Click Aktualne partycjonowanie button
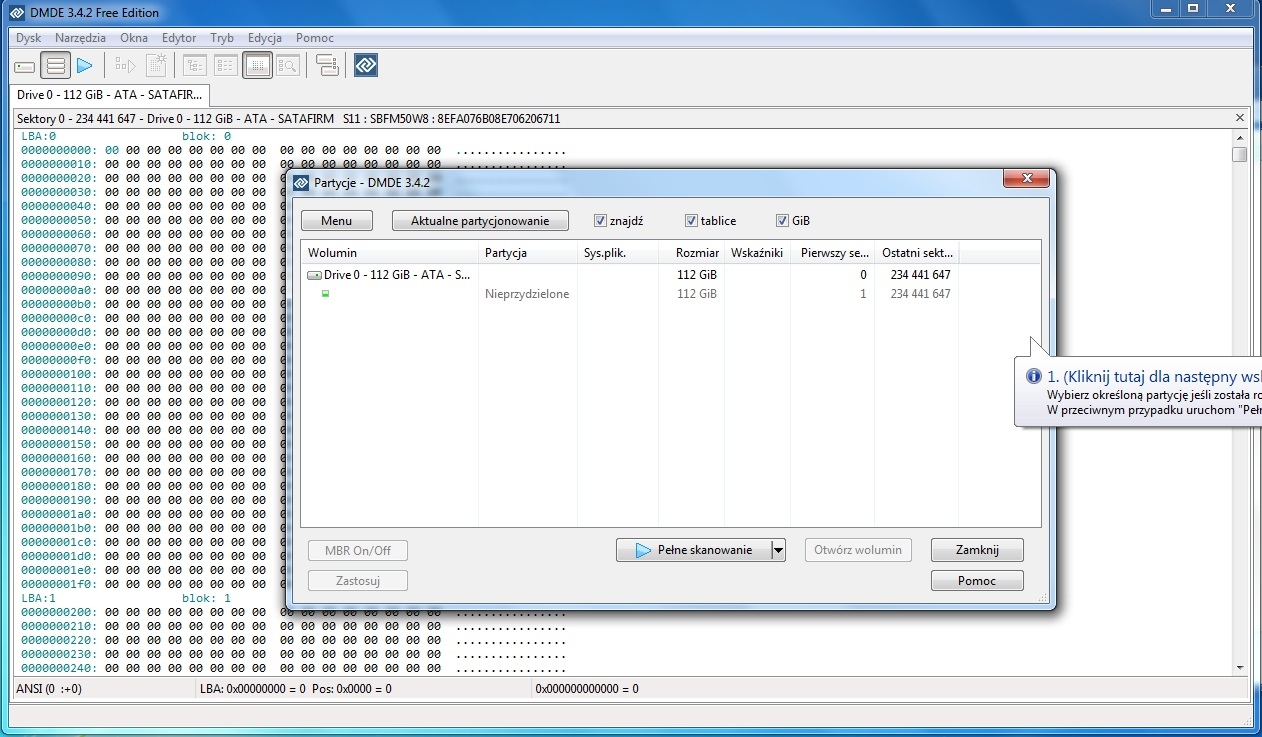Image resolution: width=1262 pixels, height=737 pixels. click(x=480, y=220)
